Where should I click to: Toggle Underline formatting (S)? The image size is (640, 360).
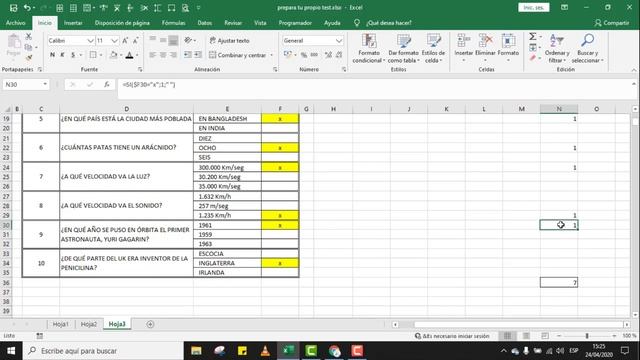click(73, 55)
